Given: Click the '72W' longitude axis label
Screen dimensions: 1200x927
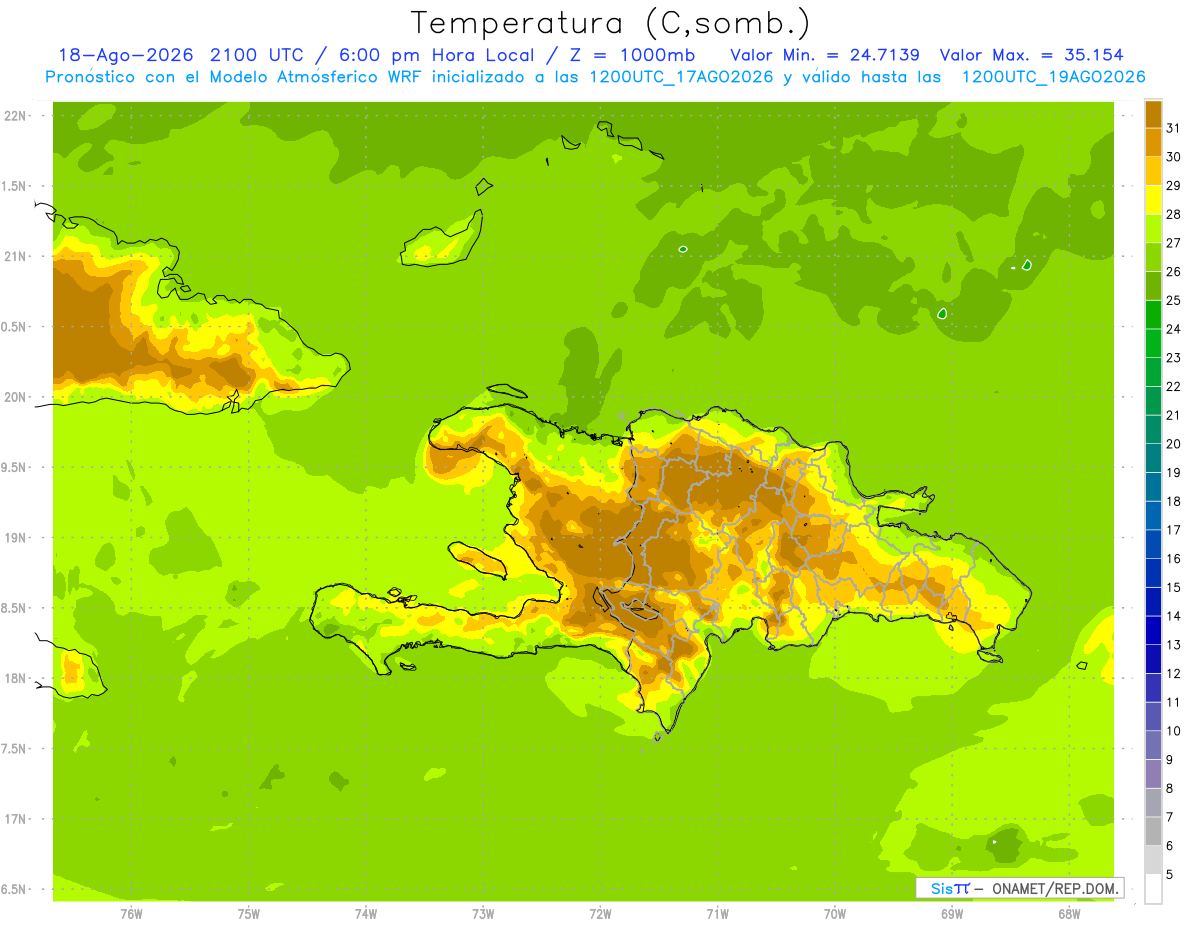Looking at the screenshot, I should point(601,913).
